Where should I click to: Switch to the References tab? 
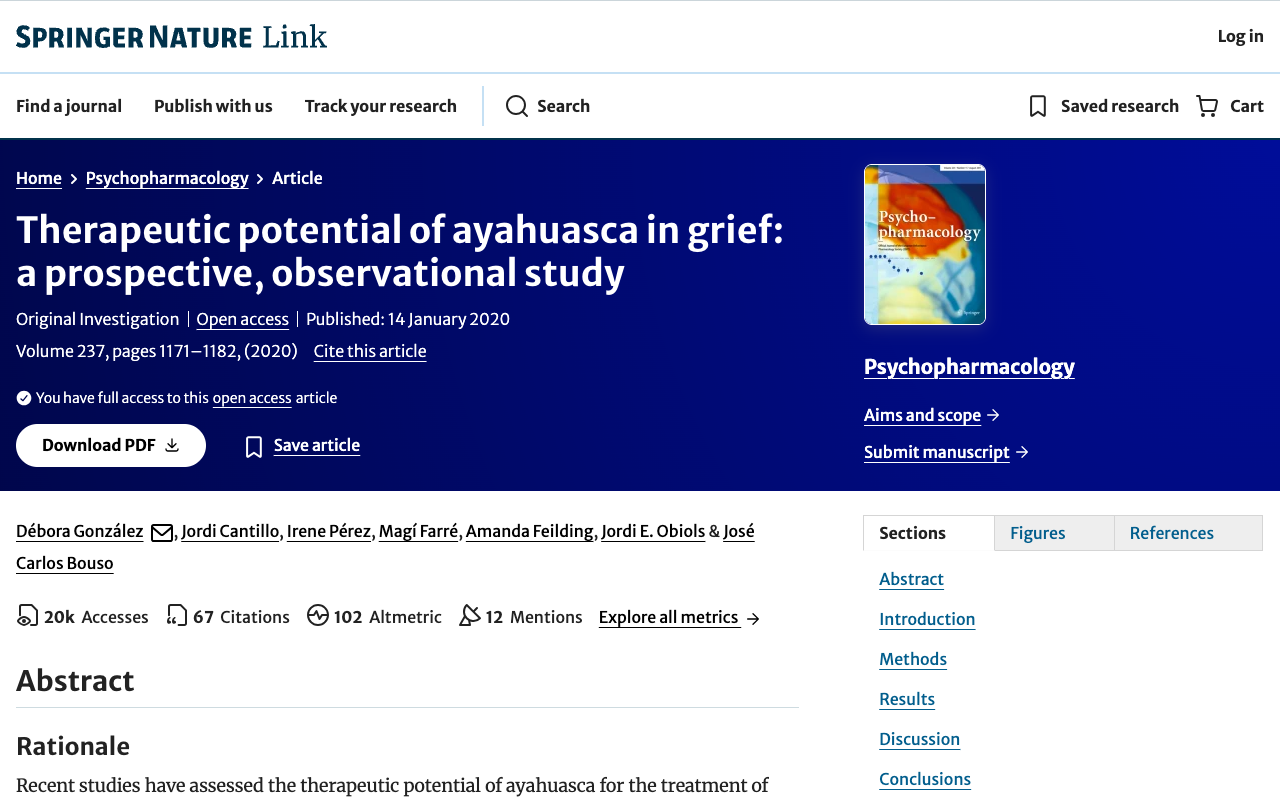pos(1171,533)
